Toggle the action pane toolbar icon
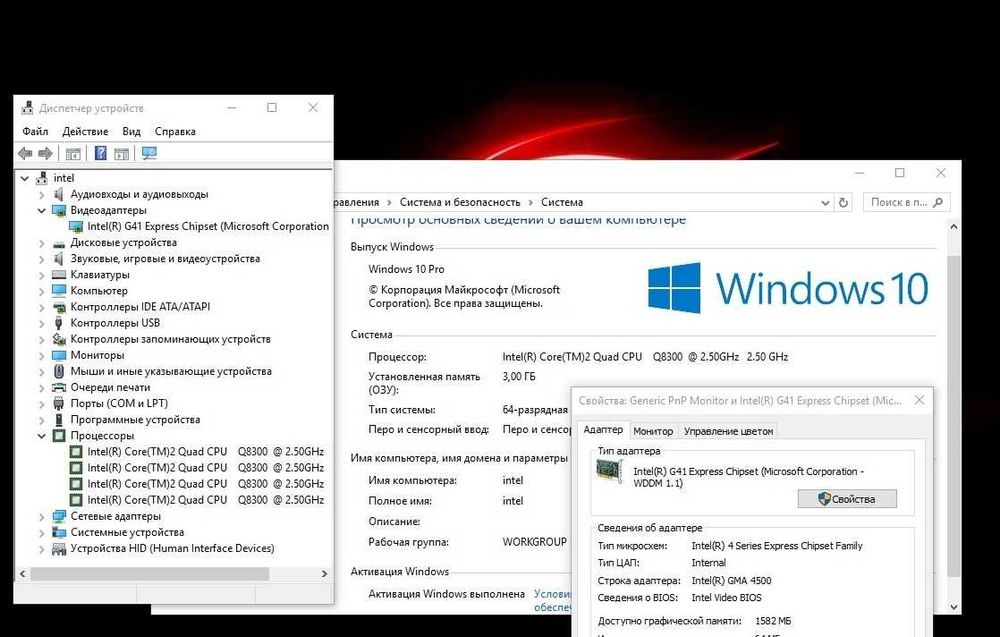 point(122,153)
